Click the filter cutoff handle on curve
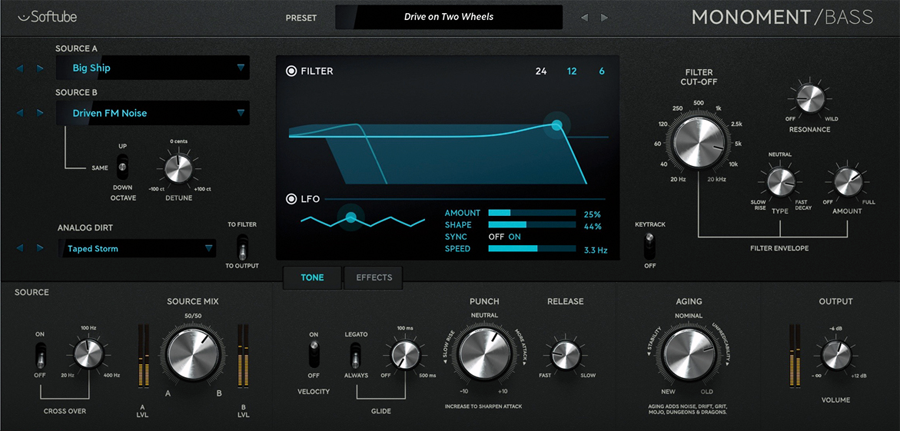The height and width of the screenshot is (431, 900). coord(556,125)
